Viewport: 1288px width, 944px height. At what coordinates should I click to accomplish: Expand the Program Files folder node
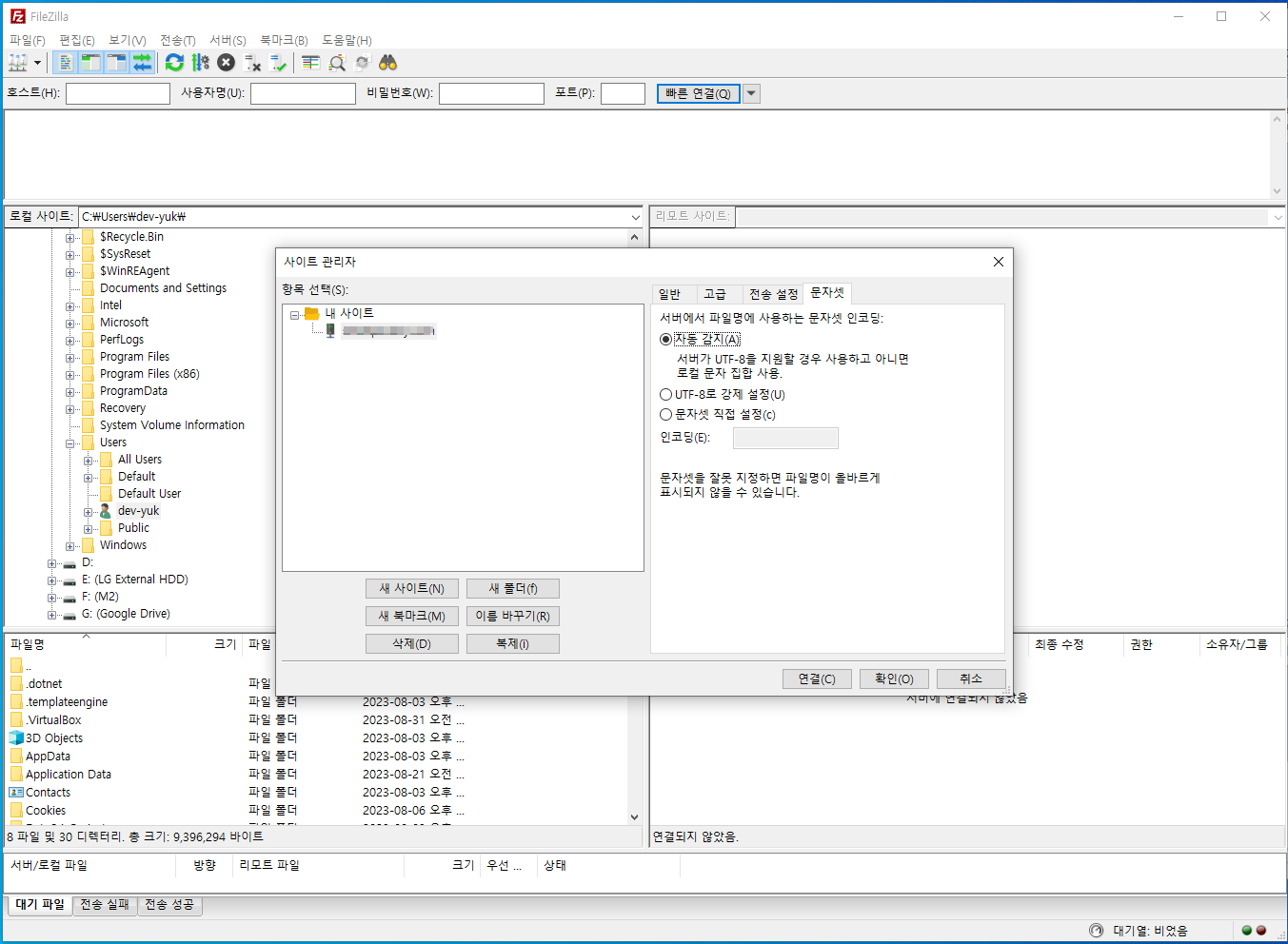(x=70, y=358)
